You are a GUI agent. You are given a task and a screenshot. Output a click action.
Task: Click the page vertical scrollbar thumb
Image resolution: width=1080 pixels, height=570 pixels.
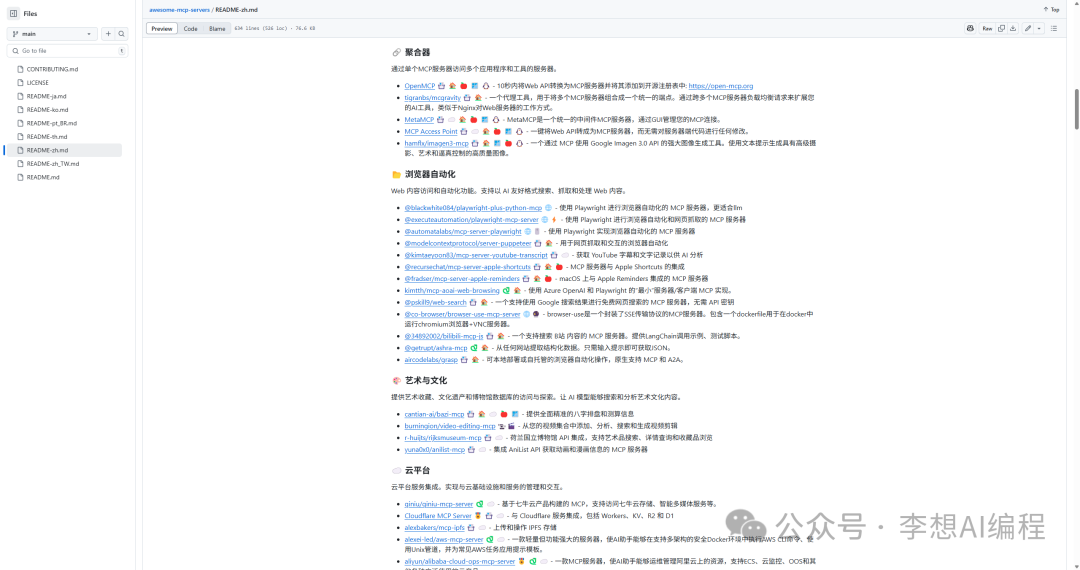pos(1077,109)
